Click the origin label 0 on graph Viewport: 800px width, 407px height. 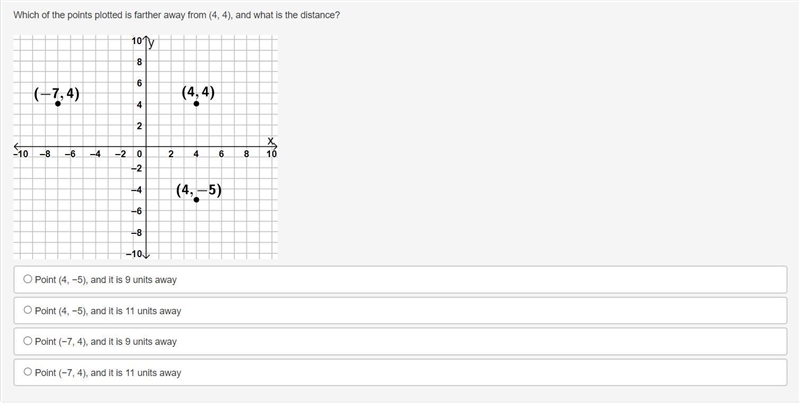pyautogui.click(x=140, y=154)
